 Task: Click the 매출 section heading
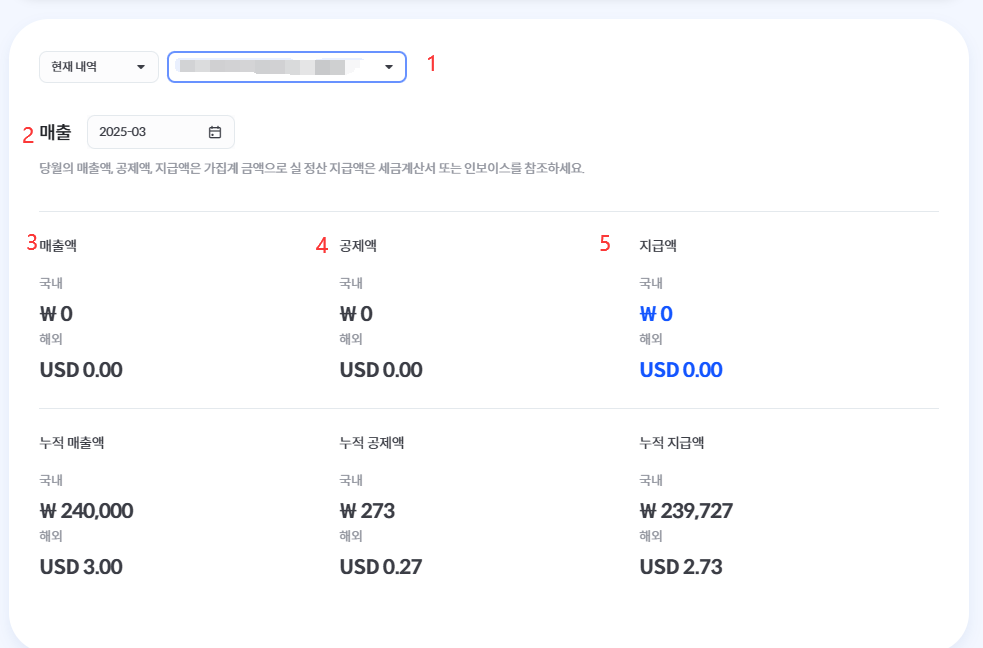pyautogui.click(x=55, y=132)
